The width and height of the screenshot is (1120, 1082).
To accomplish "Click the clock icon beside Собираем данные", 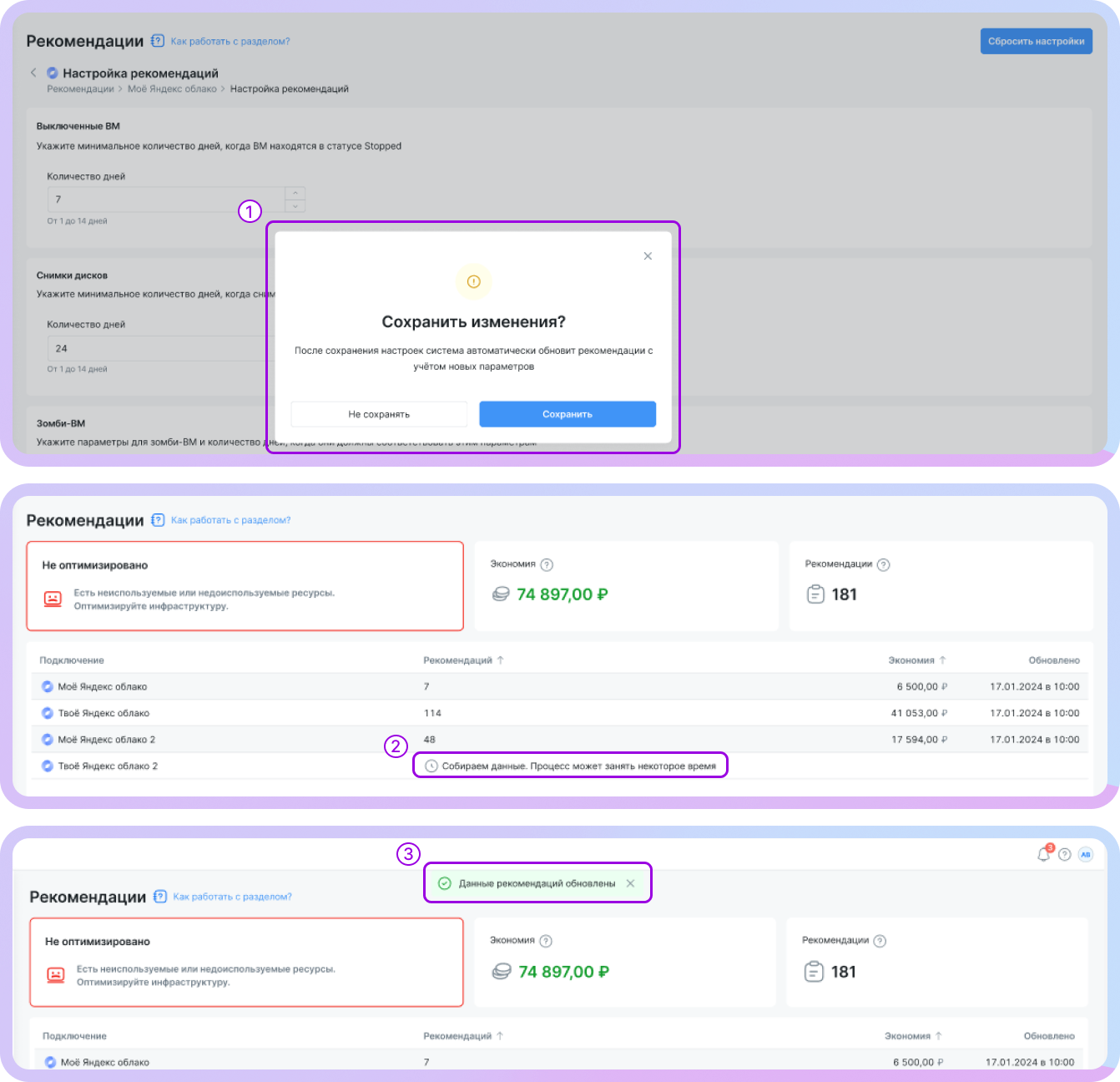I will [431, 766].
